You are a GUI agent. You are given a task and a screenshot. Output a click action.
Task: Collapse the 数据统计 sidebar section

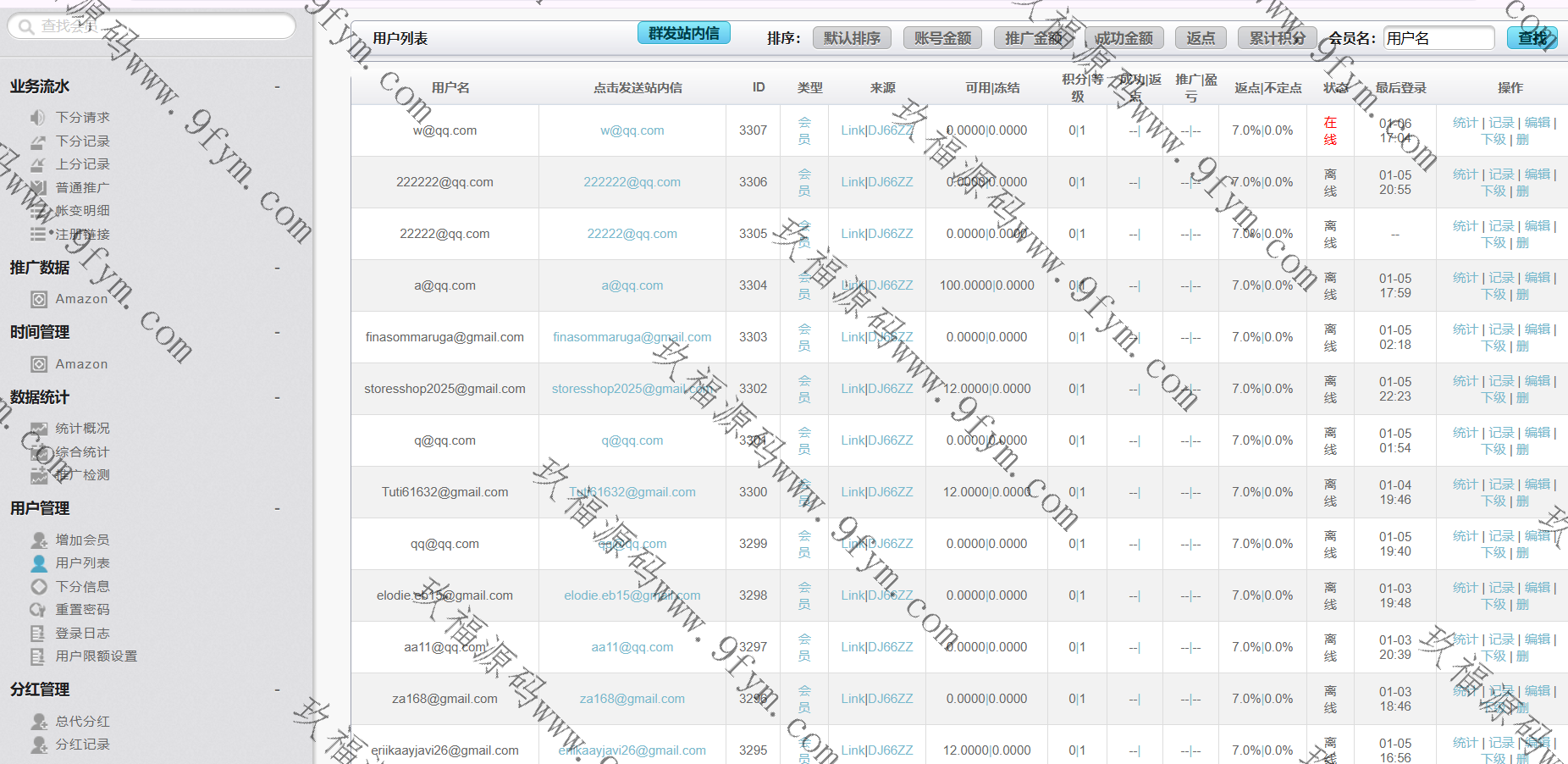point(277,398)
